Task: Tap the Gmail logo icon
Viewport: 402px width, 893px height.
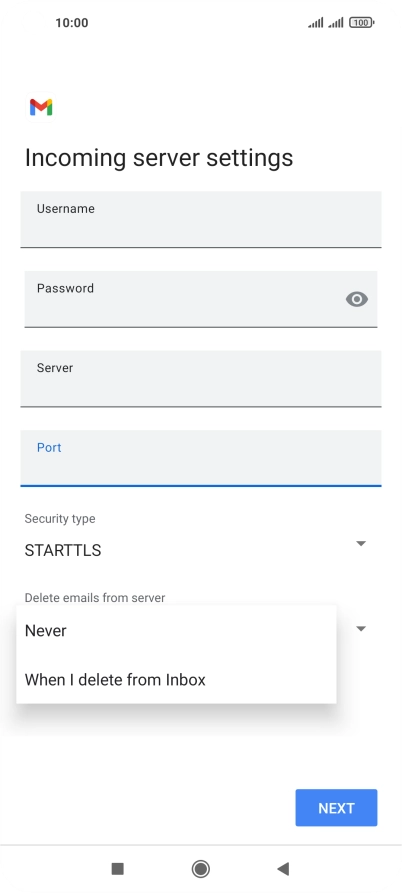Action: click(41, 107)
